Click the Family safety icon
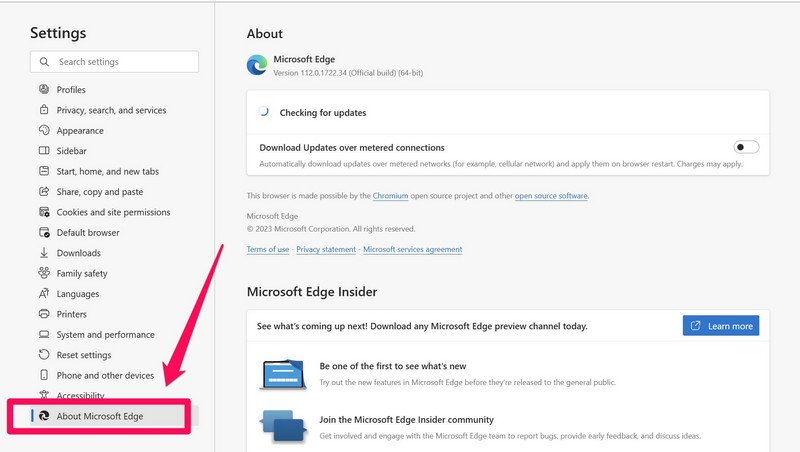The height and width of the screenshot is (452, 800). click(44, 273)
